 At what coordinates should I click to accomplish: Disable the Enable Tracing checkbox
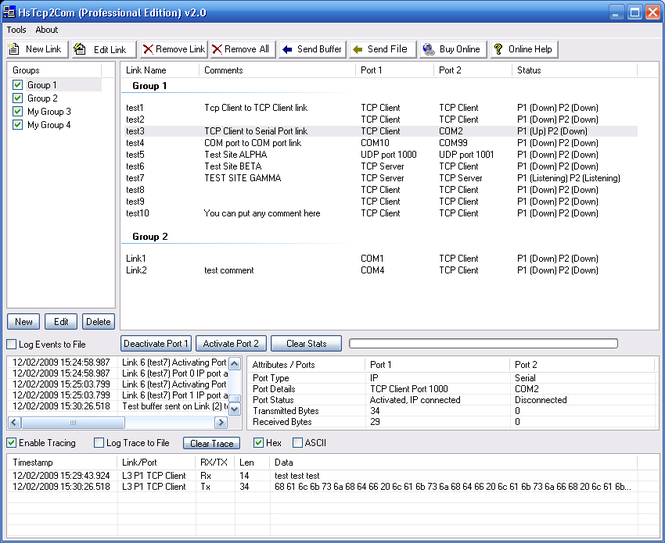tap(12, 443)
